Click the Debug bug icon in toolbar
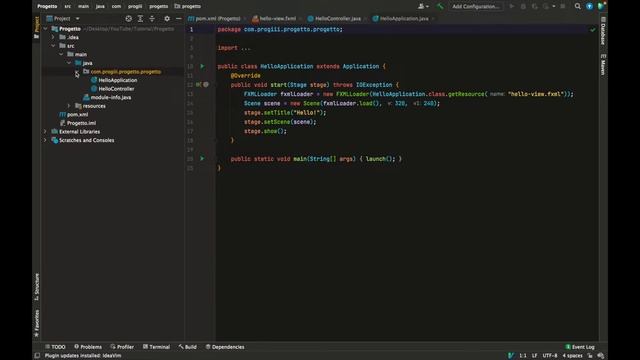Screen dimensions: 640x360 point(523,6)
